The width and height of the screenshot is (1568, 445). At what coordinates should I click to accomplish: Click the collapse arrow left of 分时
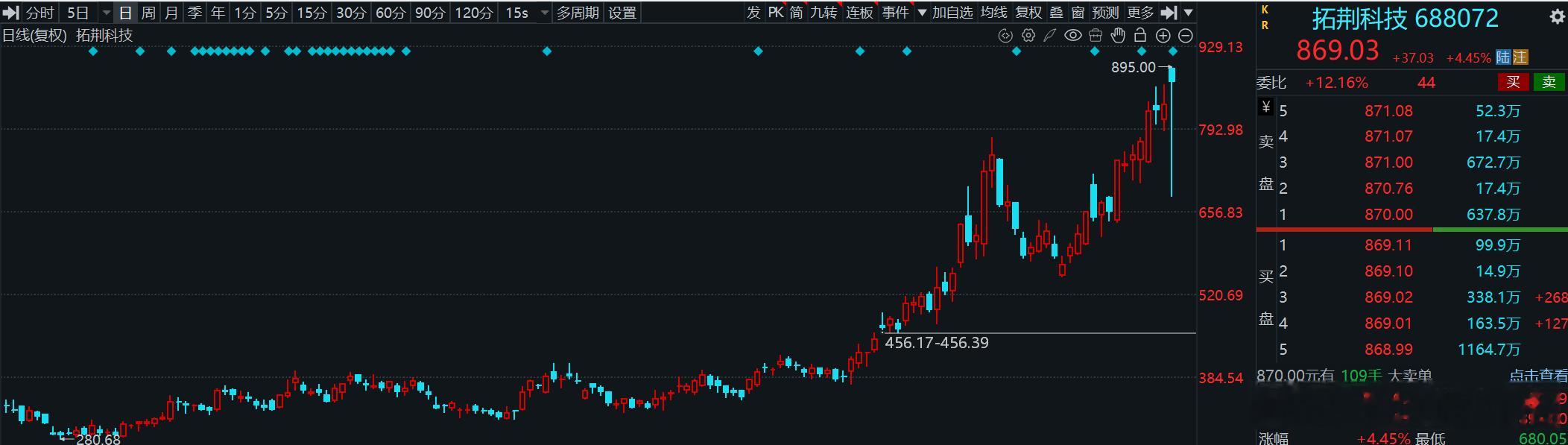pos(10,13)
